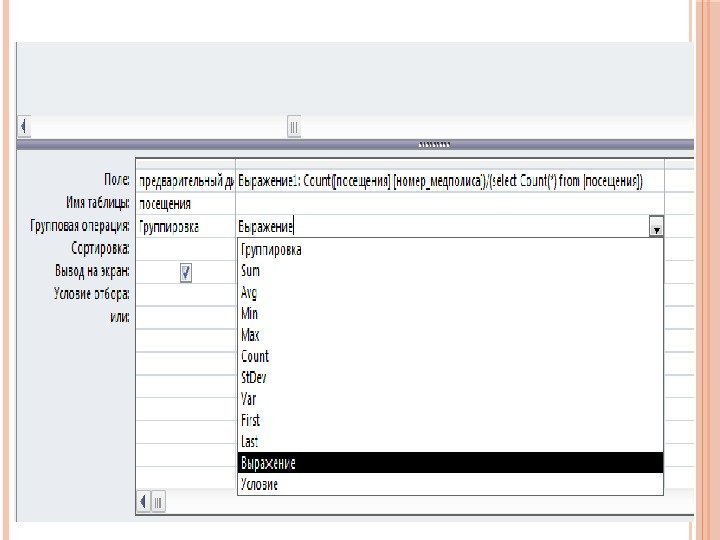Pick StDev in the group operation list

click(x=450, y=377)
